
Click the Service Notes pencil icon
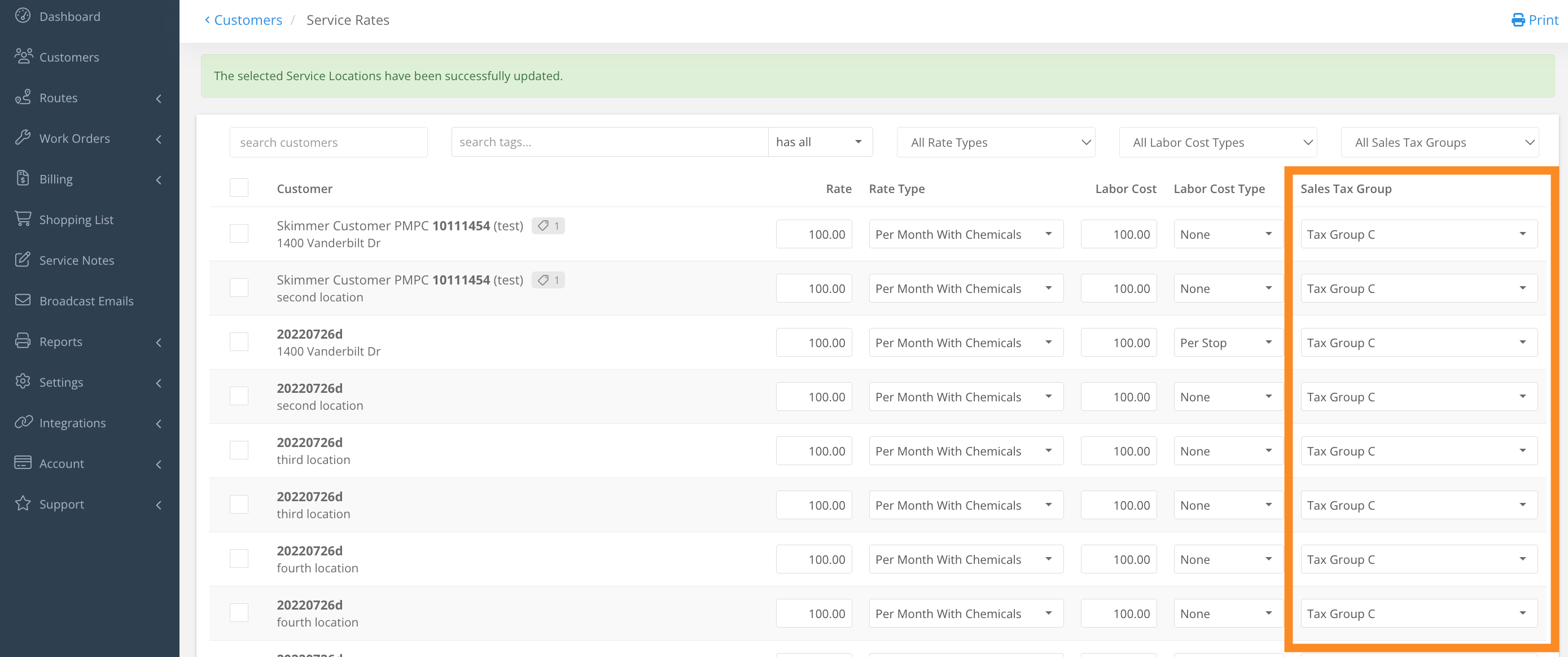(23, 260)
